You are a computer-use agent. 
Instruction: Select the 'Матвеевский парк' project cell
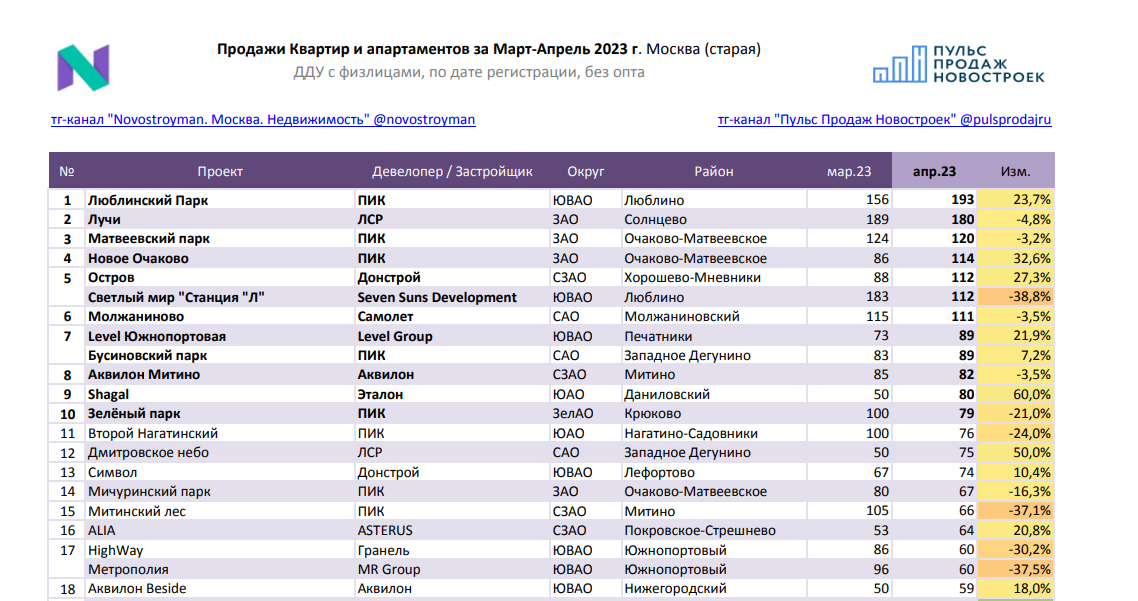[220, 239]
